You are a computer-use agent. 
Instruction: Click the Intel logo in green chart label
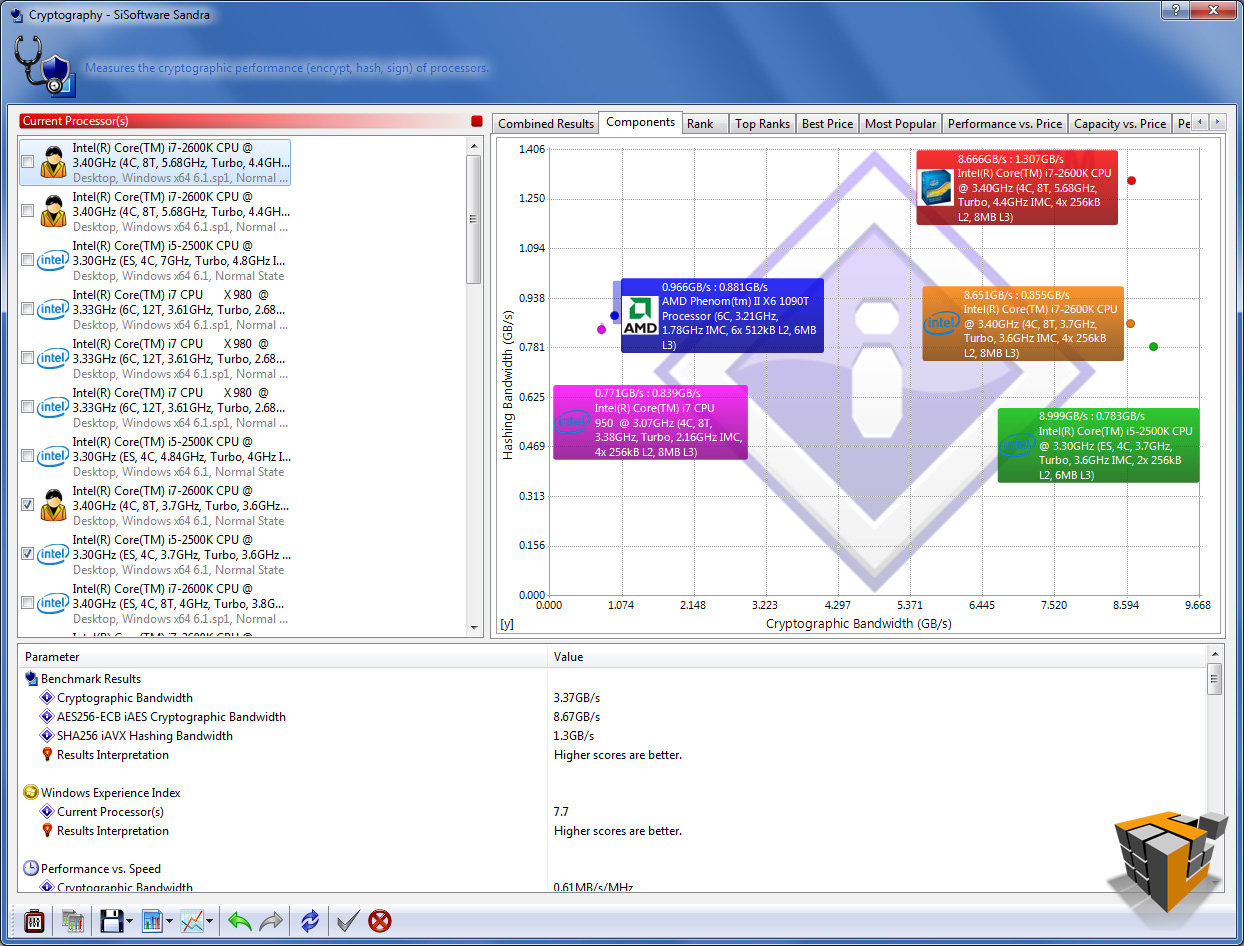pos(1017,444)
